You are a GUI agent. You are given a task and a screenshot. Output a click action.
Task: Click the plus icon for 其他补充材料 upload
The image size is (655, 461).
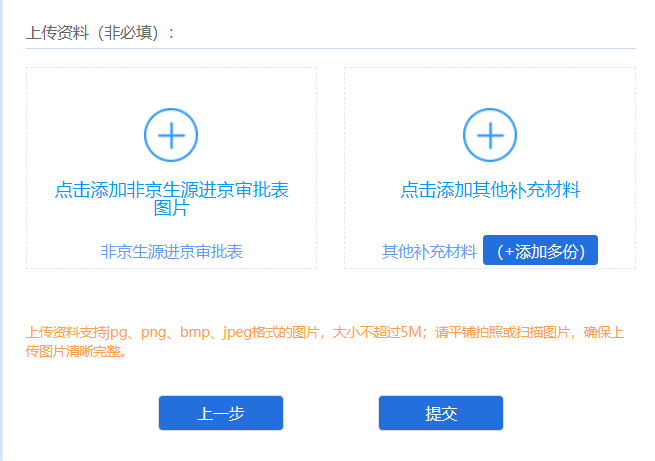pyautogui.click(x=489, y=134)
